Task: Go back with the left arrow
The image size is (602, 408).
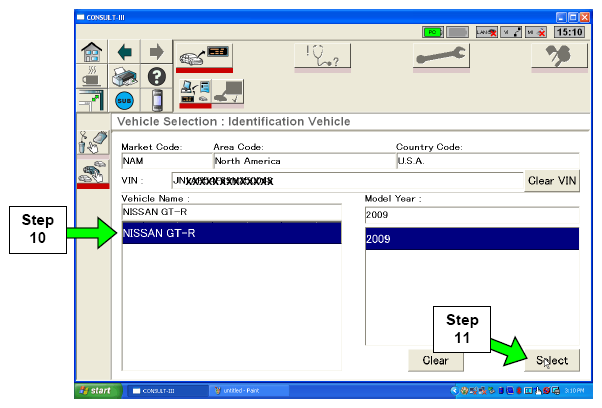Action: click(126, 50)
